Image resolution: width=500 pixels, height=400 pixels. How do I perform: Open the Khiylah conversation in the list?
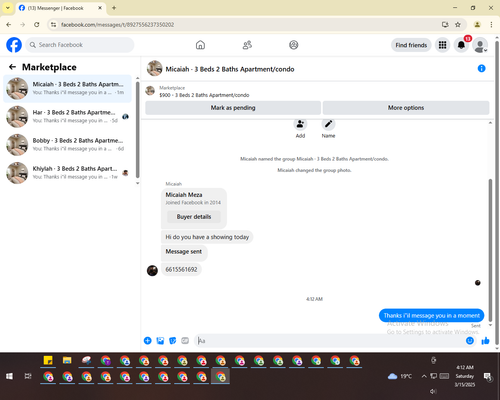[x=67, y=173]
